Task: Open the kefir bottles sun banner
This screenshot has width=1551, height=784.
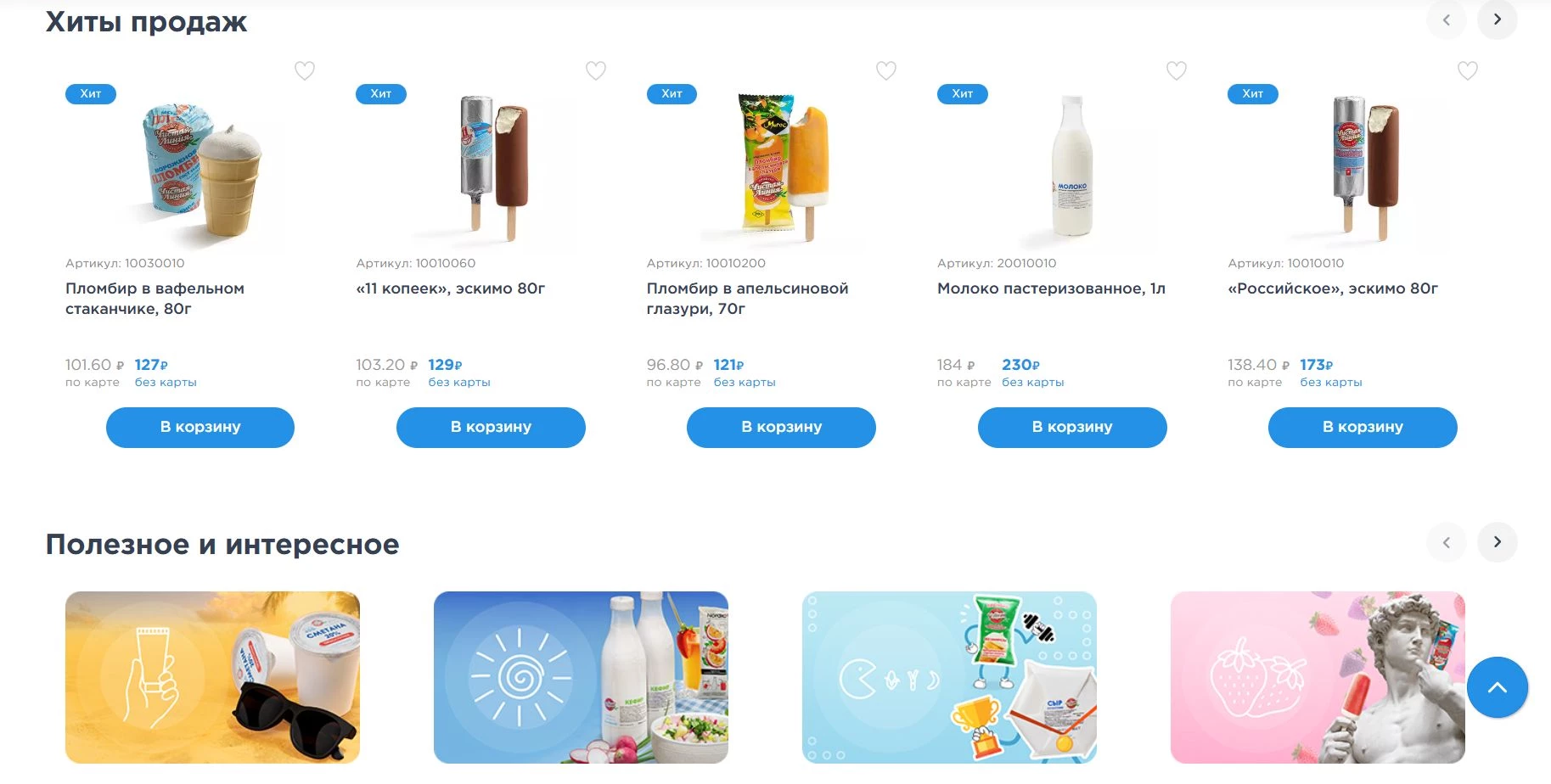Action: tap(581, 677)
